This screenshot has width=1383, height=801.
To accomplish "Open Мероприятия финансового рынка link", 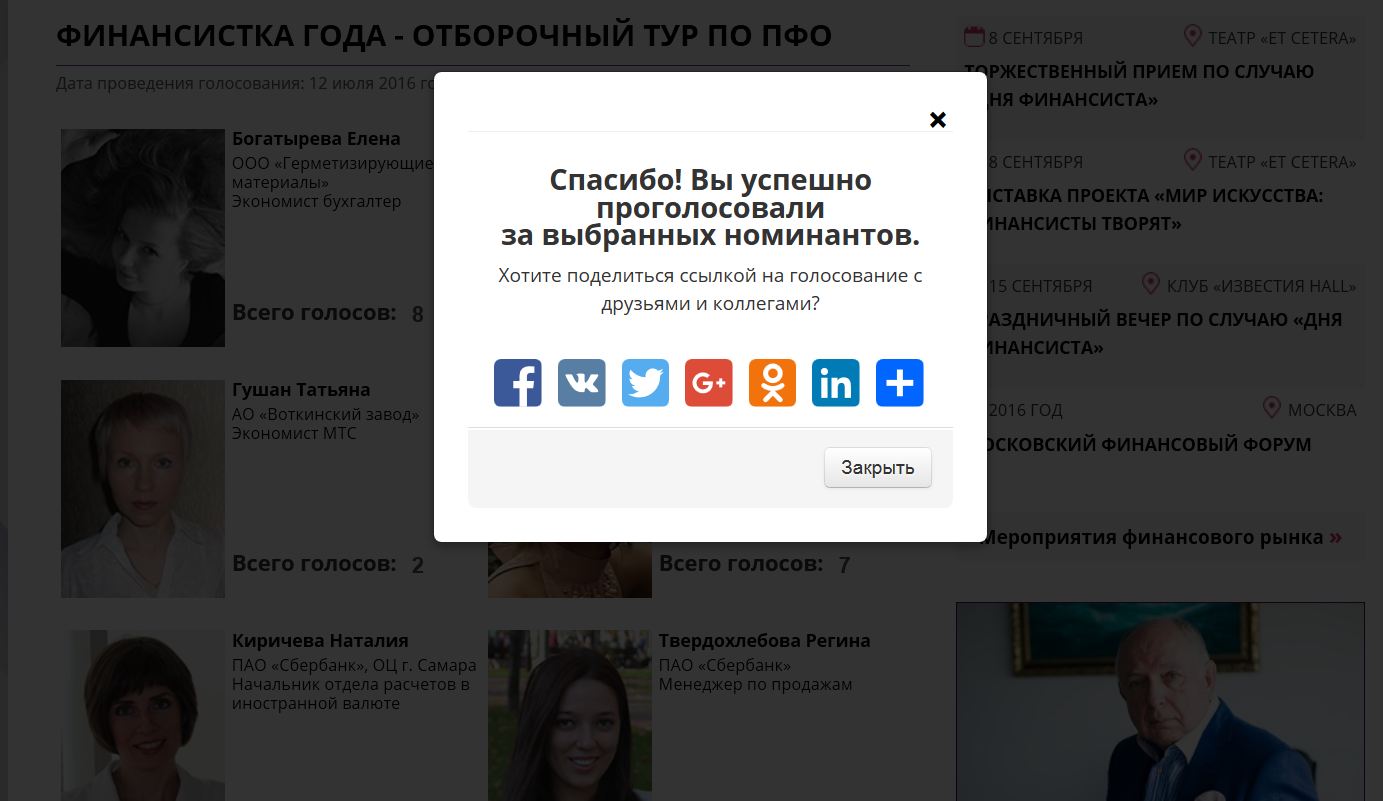I will click(x=1162, y=538).
